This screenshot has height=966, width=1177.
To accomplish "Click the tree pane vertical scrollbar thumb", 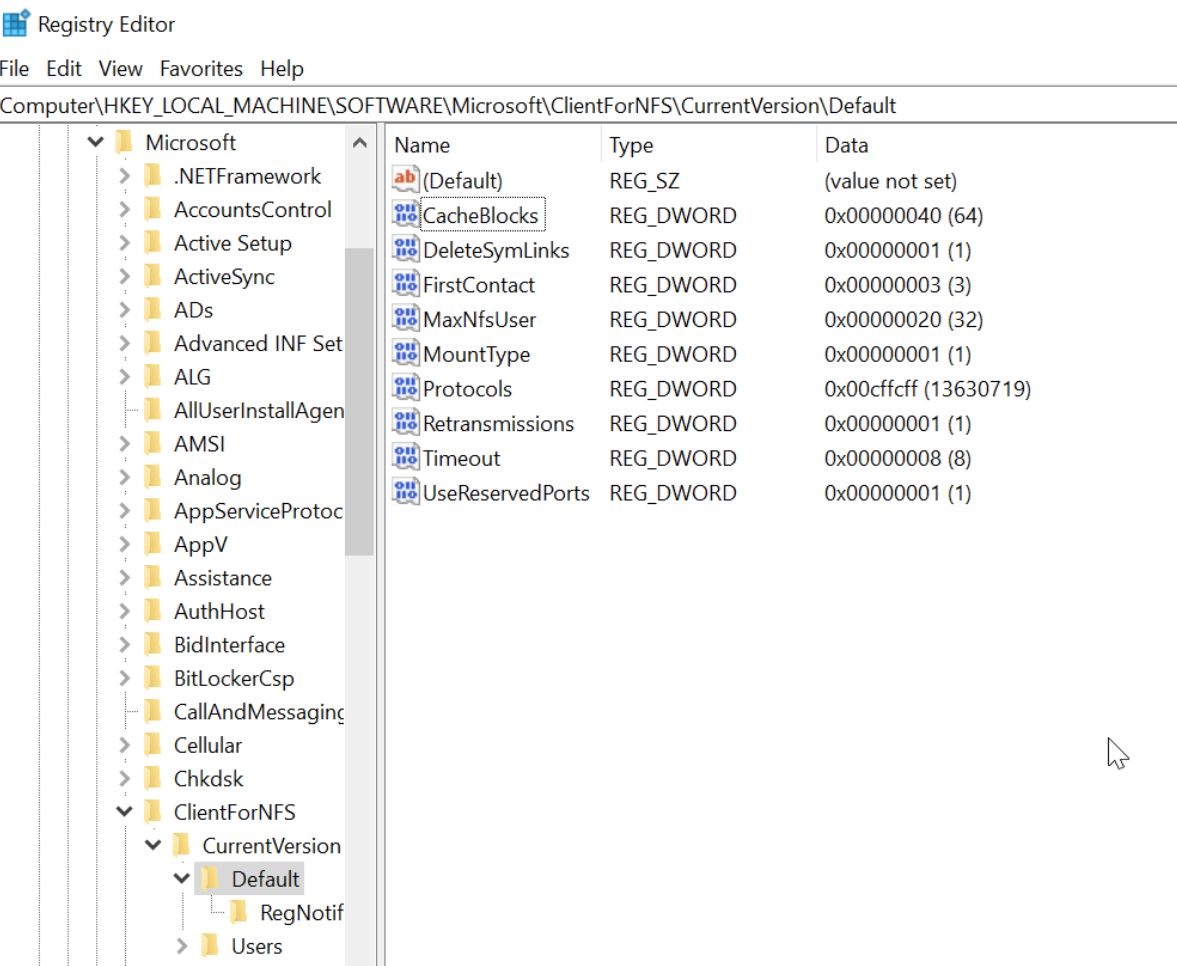I will click(x=359, y=400).
